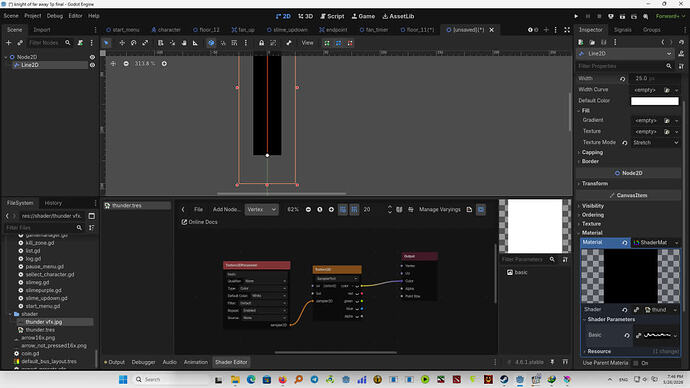Zoom in the 2D viewport

(164, 63)
